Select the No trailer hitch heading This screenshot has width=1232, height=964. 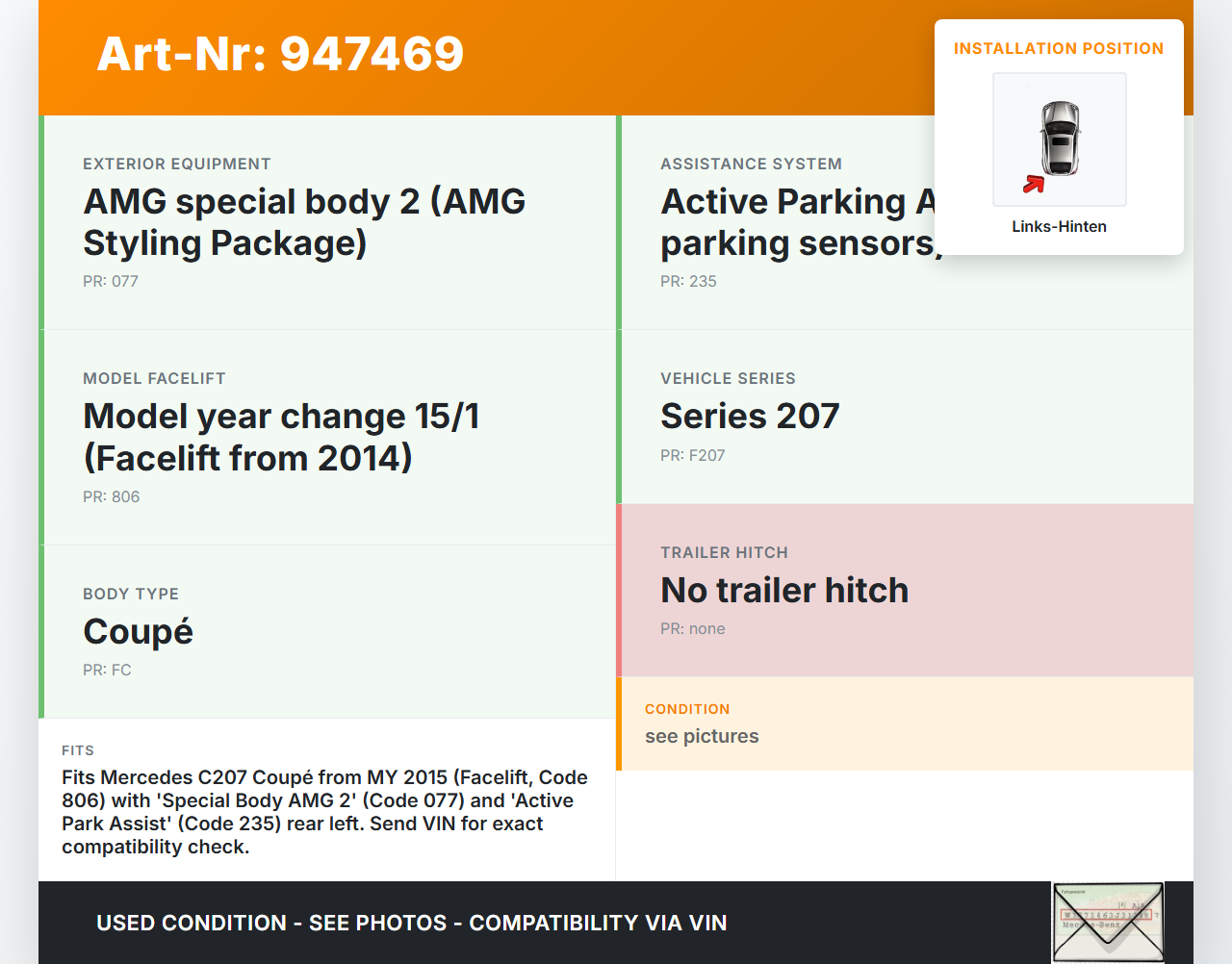(x=784, y=591)
